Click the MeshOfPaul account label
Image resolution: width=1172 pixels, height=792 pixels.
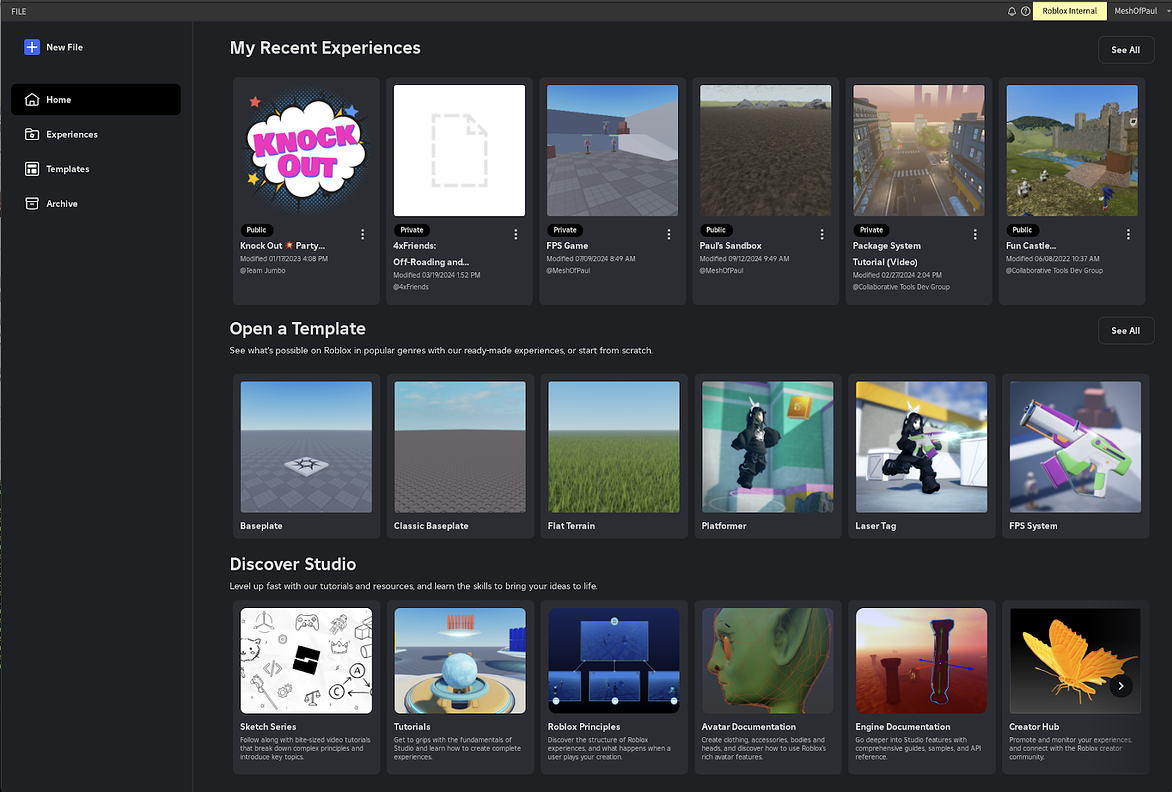tap(1136, 11)
